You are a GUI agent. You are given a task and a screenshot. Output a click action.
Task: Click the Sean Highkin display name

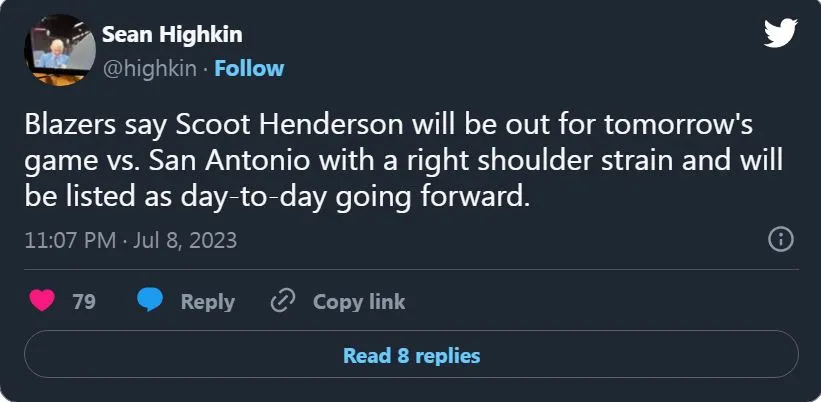point(172,35)
